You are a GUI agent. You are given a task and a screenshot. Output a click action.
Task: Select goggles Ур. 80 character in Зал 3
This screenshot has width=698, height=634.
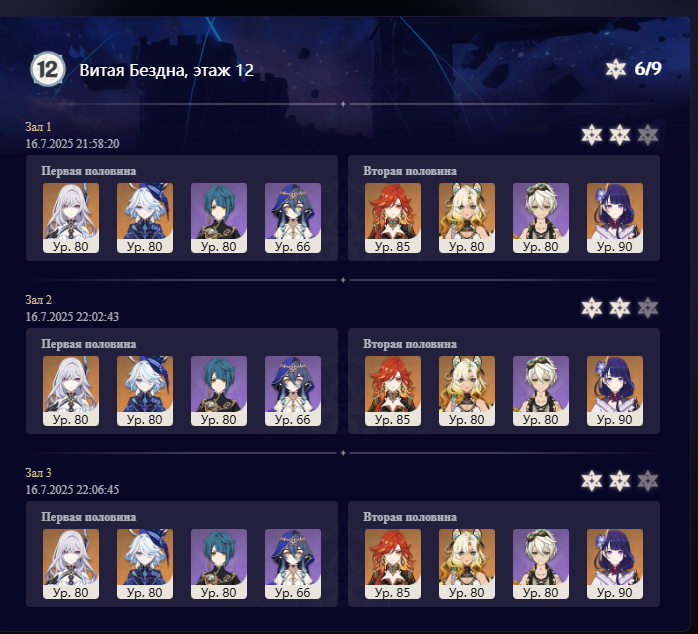pos(540,564)
